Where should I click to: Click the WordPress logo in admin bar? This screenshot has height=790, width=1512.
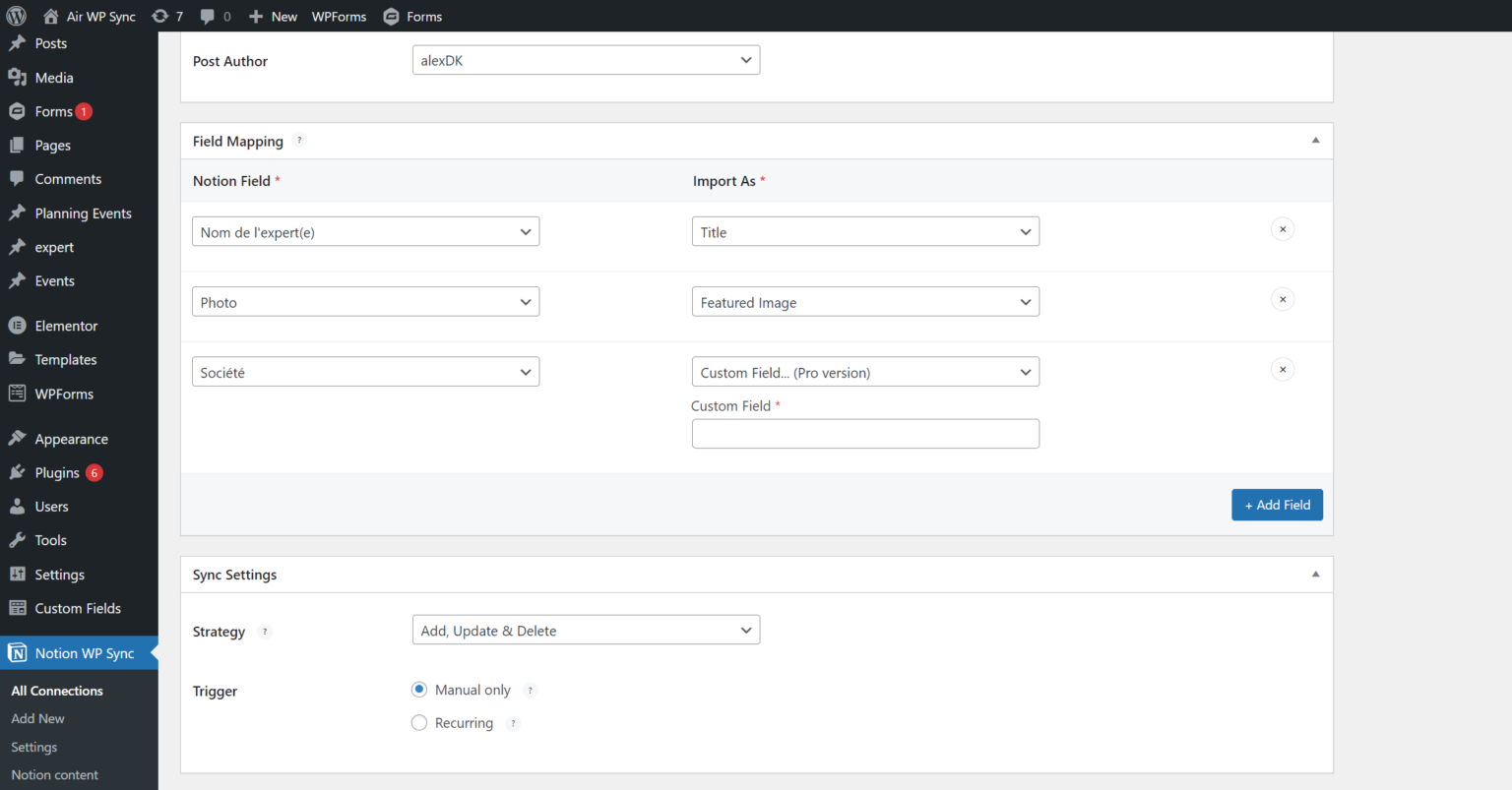tap(16, 16)
